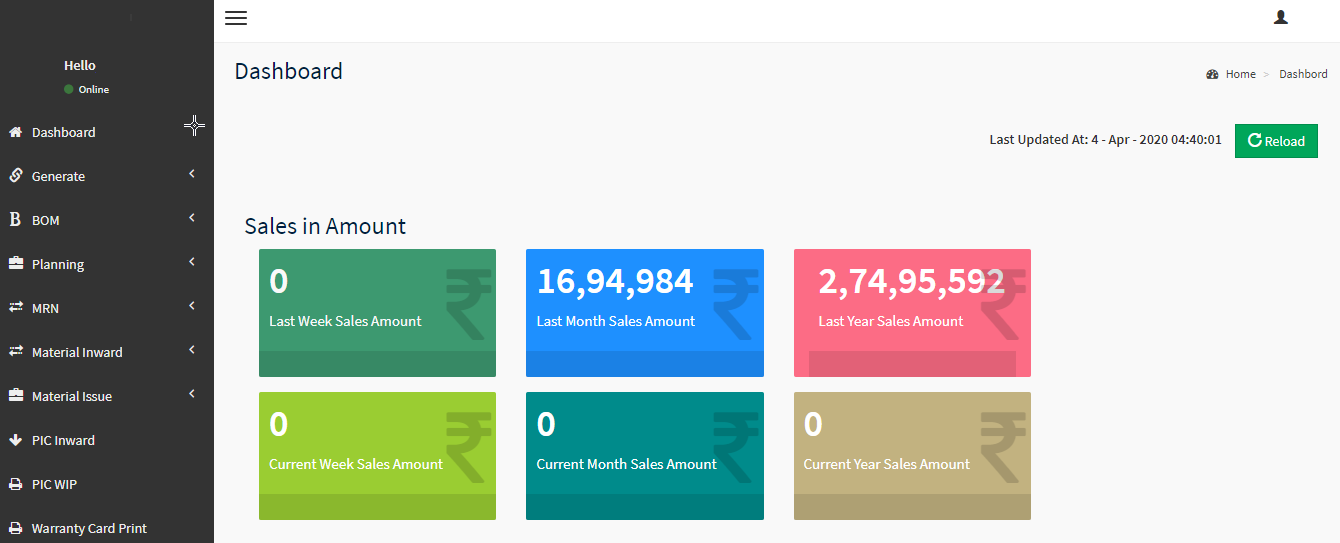Toggle the hamburger sidebar menu

point(236,18)
